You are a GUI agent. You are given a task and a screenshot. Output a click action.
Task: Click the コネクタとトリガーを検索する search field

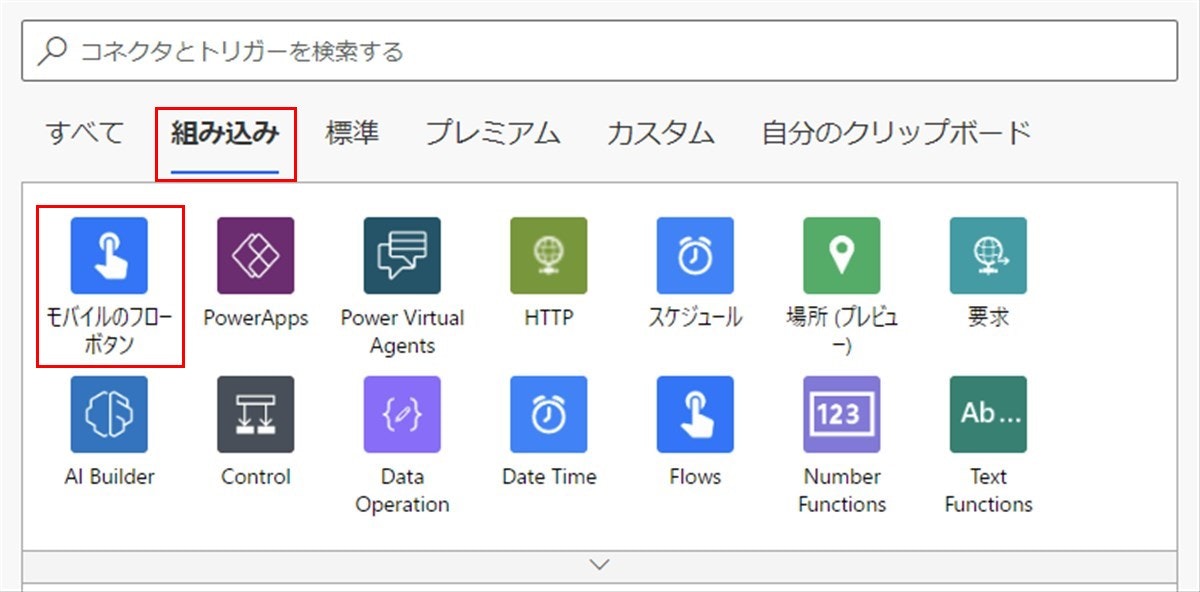point(599,50)
